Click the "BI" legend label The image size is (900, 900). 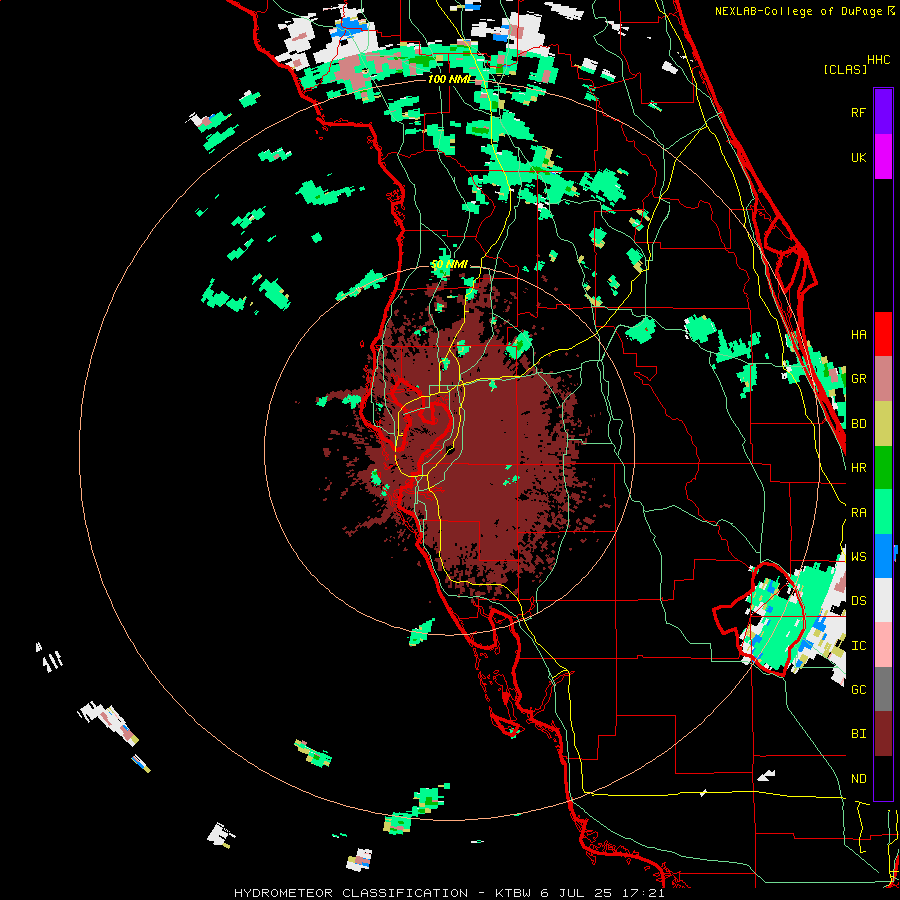click(858, 734)
